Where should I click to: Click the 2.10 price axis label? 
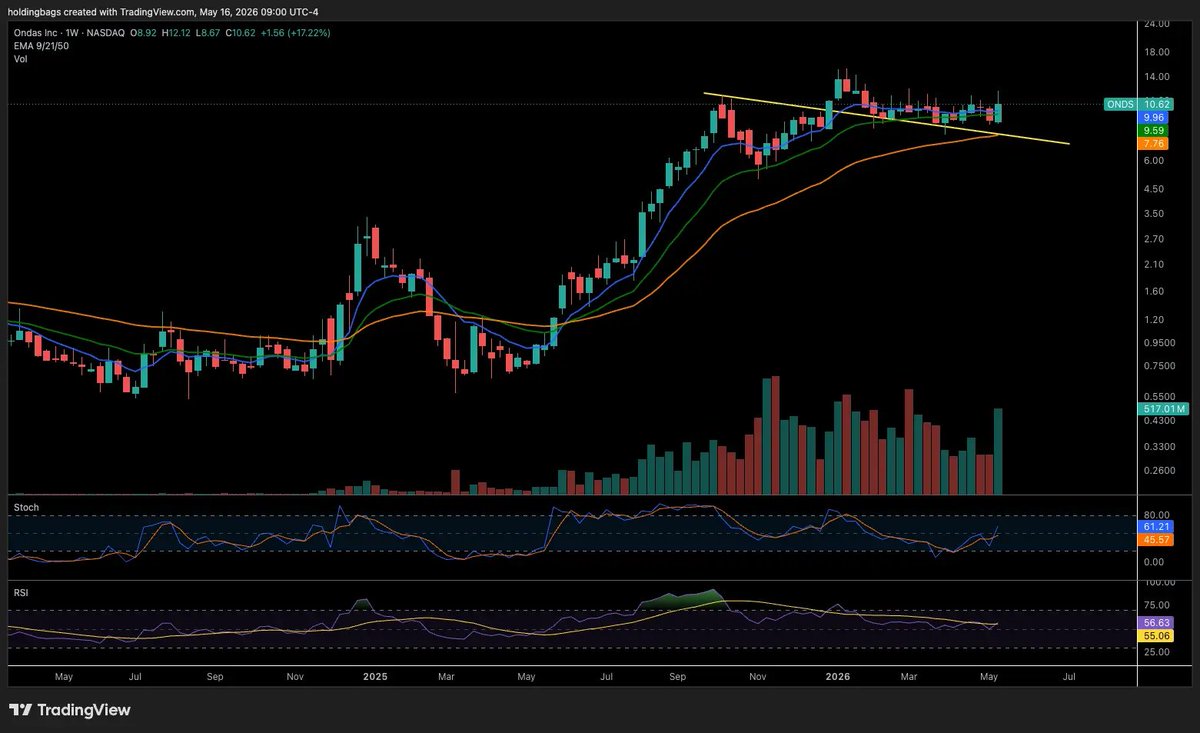(1154, 264)
